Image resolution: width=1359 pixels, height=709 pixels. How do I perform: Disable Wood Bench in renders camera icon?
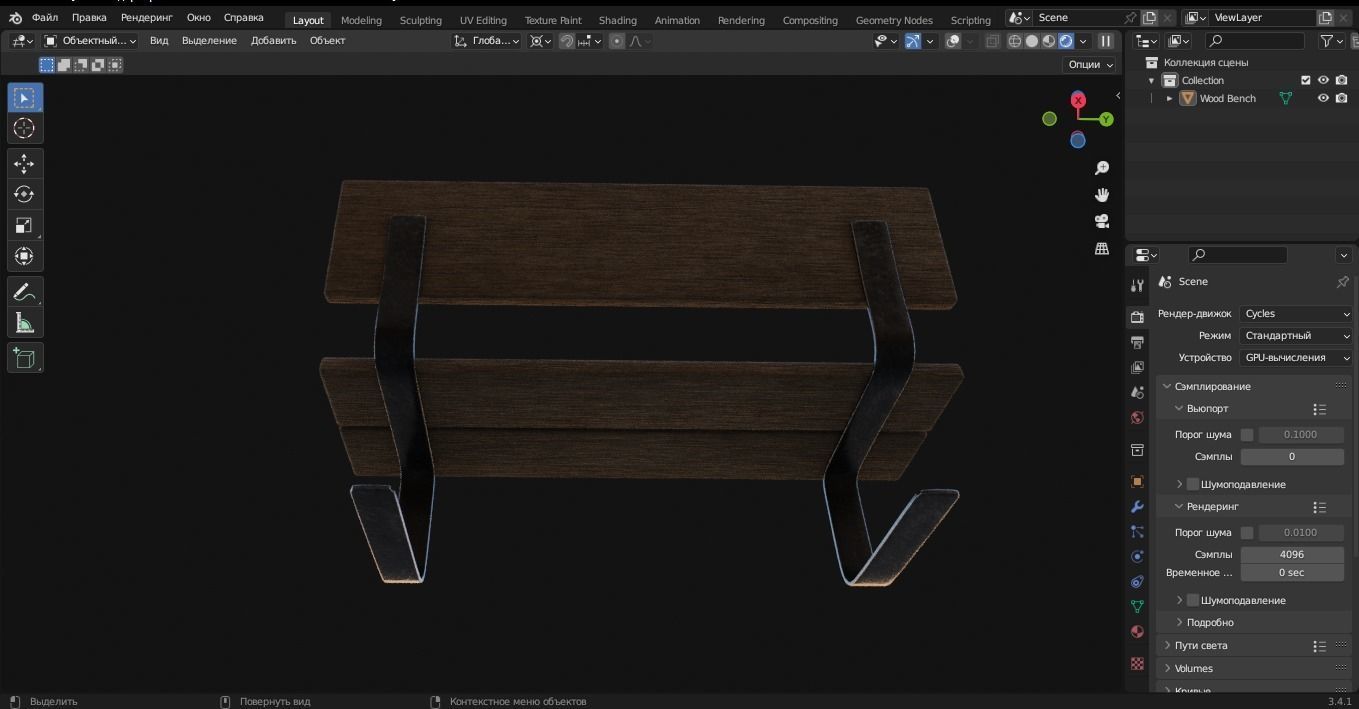(1342, 98)
